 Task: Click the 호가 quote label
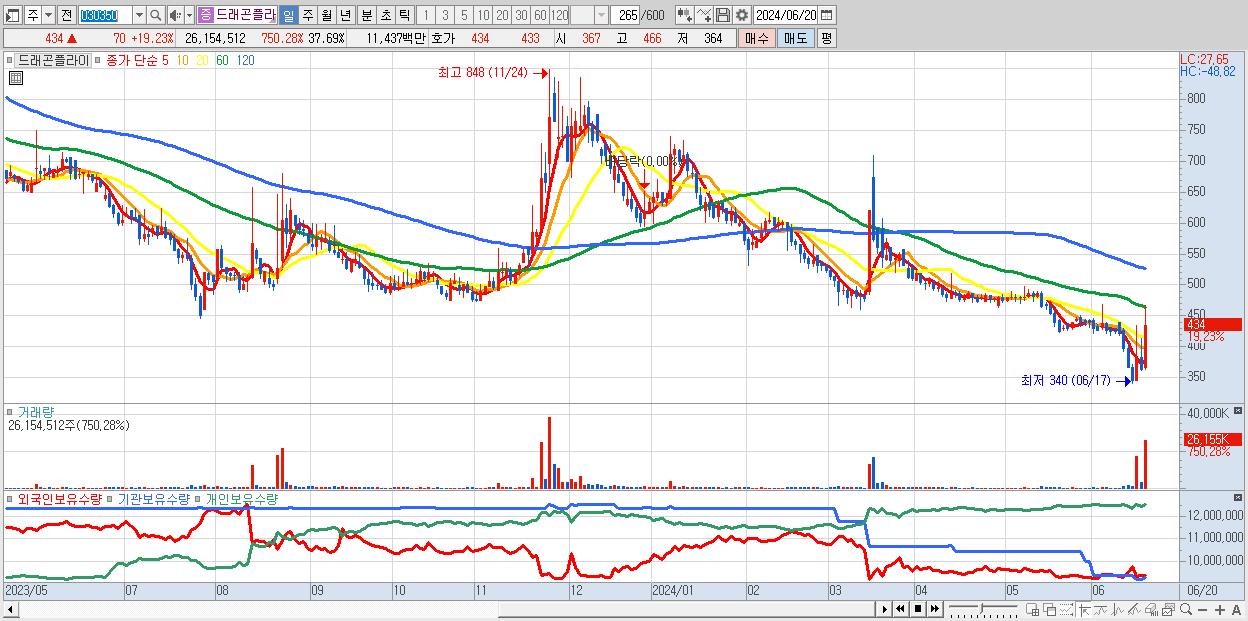point(443,38)
